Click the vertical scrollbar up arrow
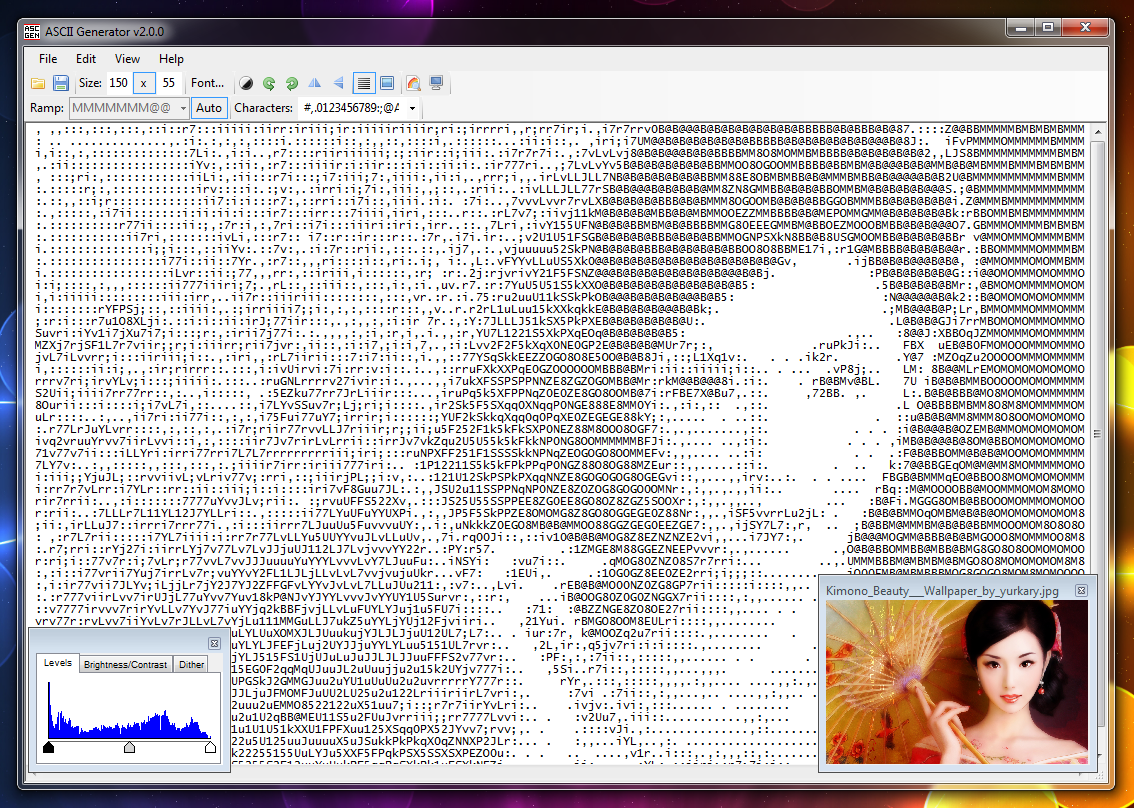The image size is (1134, 808). pos(1097,132)
